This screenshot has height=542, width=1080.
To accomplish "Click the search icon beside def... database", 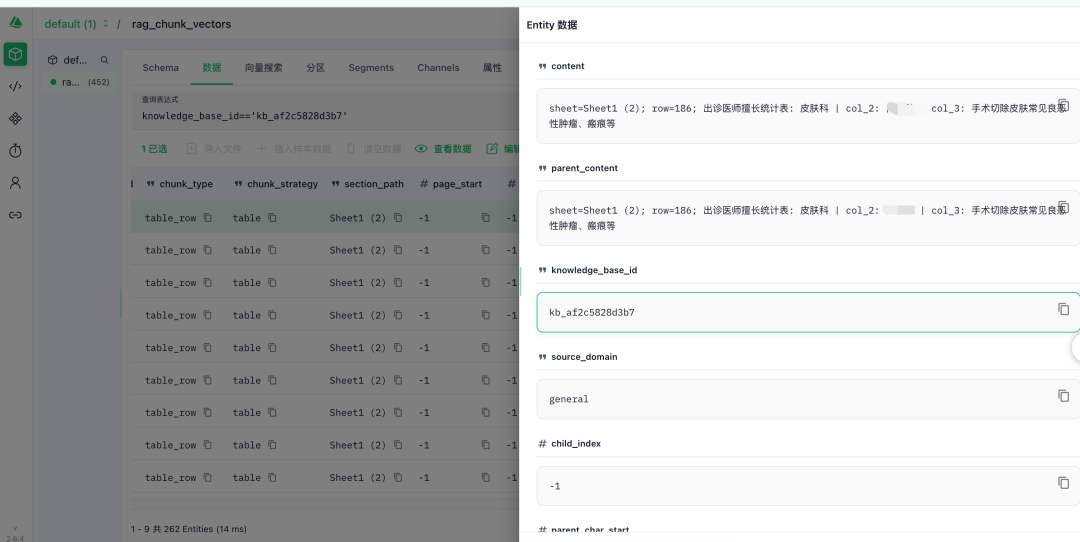I will coord(105,60).
